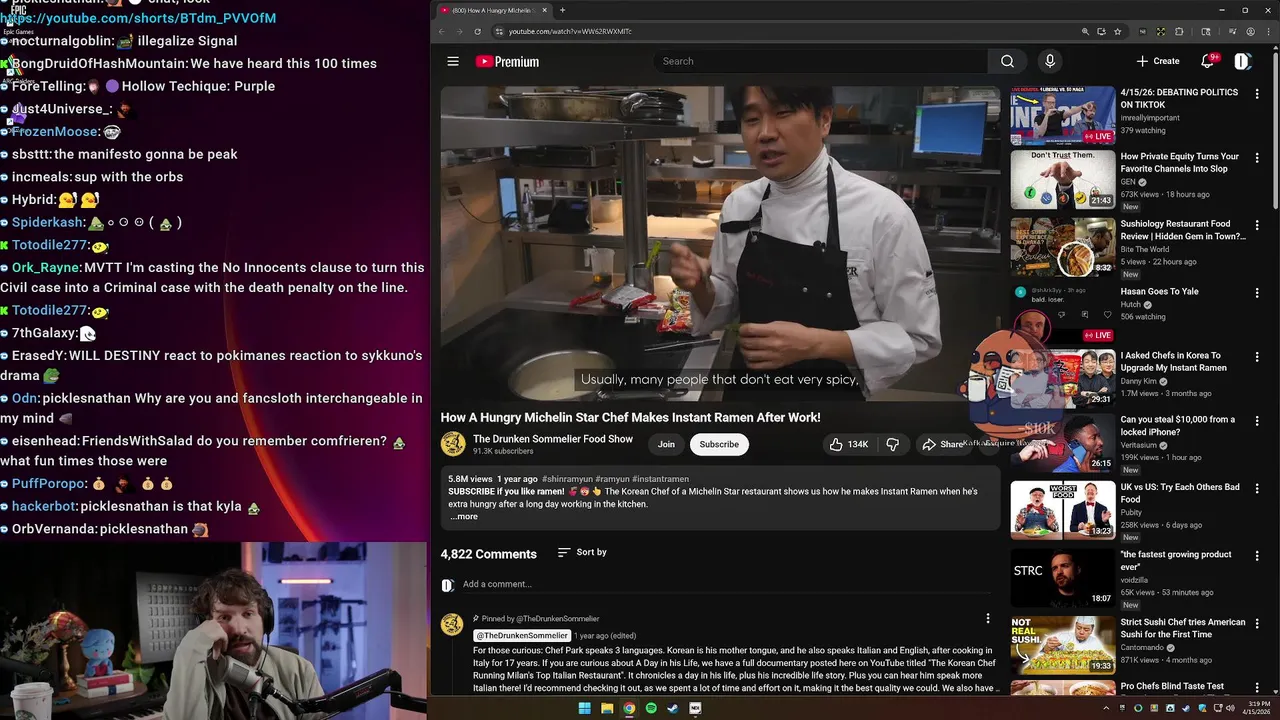Open YouTube notifications bell
The image size is (1280, 720).
(1207, 61)
